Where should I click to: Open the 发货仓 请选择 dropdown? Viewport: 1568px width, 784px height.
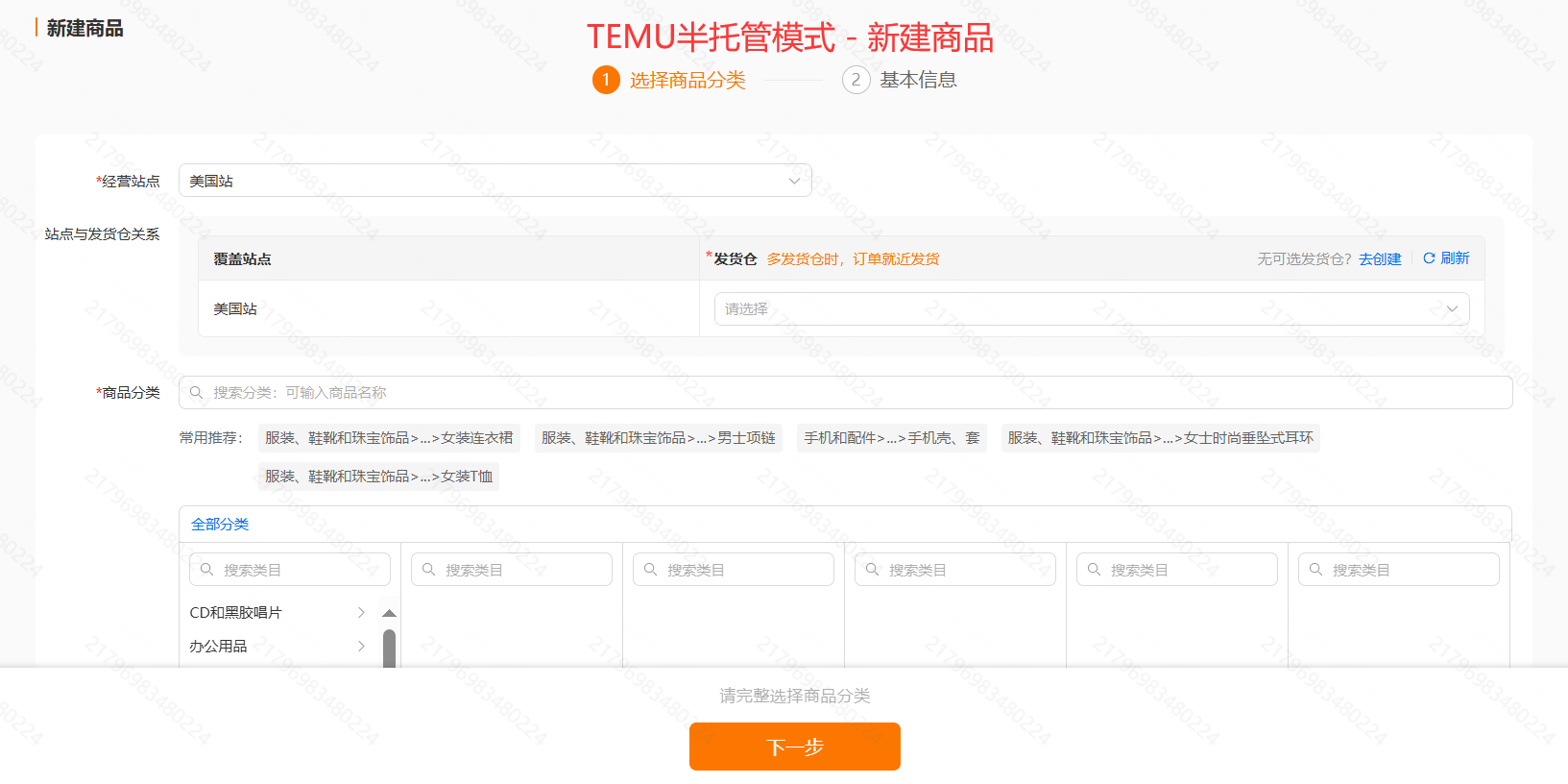(1092, 308)
